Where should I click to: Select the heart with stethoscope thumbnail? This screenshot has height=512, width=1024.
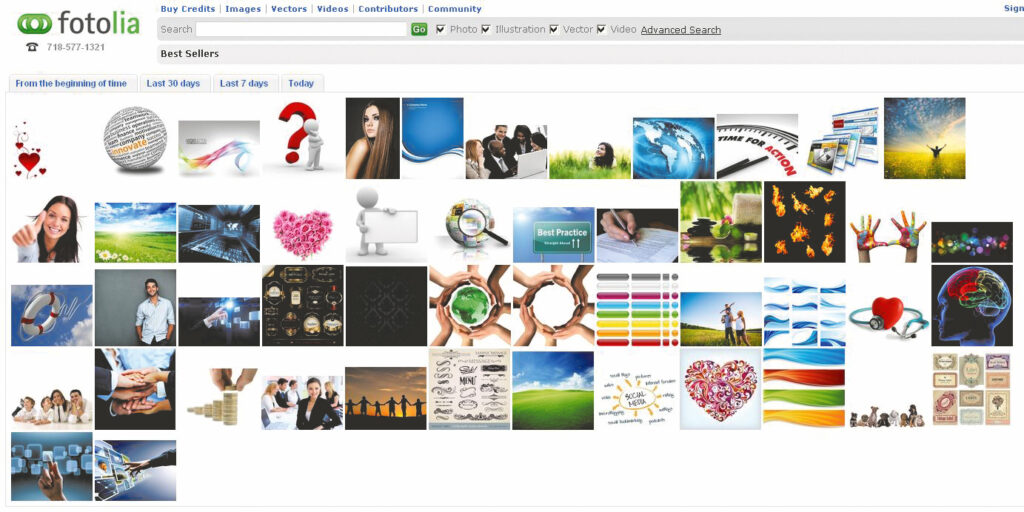tap(888, 315)
